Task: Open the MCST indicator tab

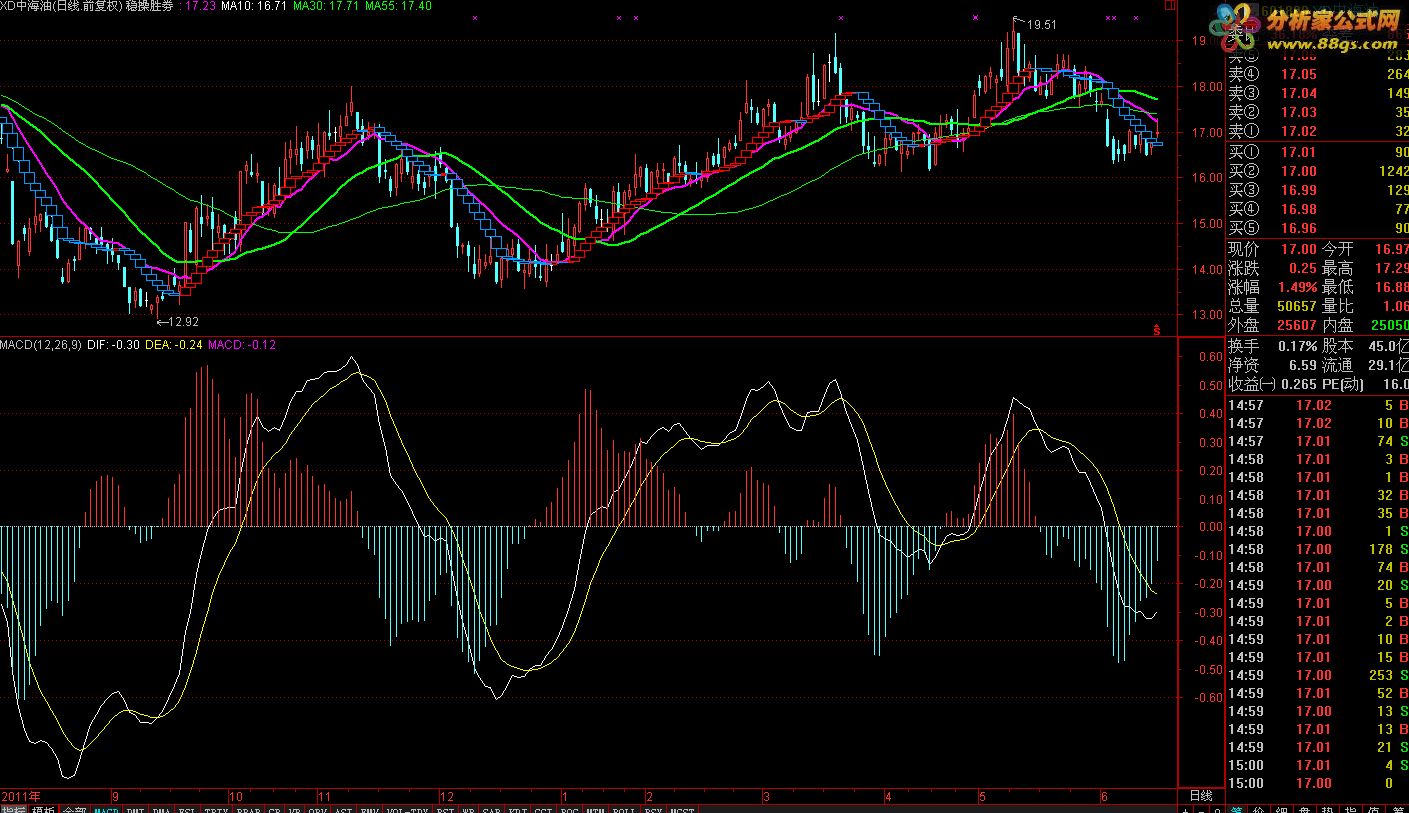Action: point(682,807)
